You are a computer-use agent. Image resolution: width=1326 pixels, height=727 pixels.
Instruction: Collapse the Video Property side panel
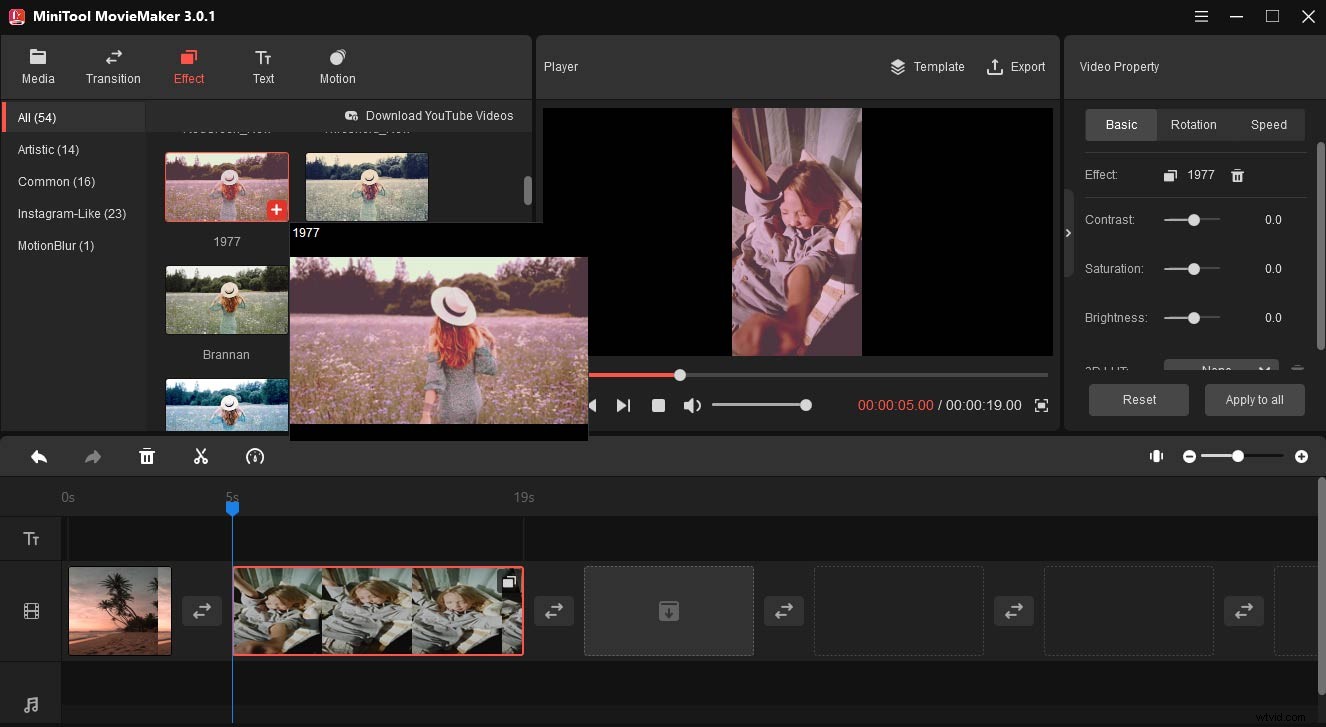(1068, 232)
